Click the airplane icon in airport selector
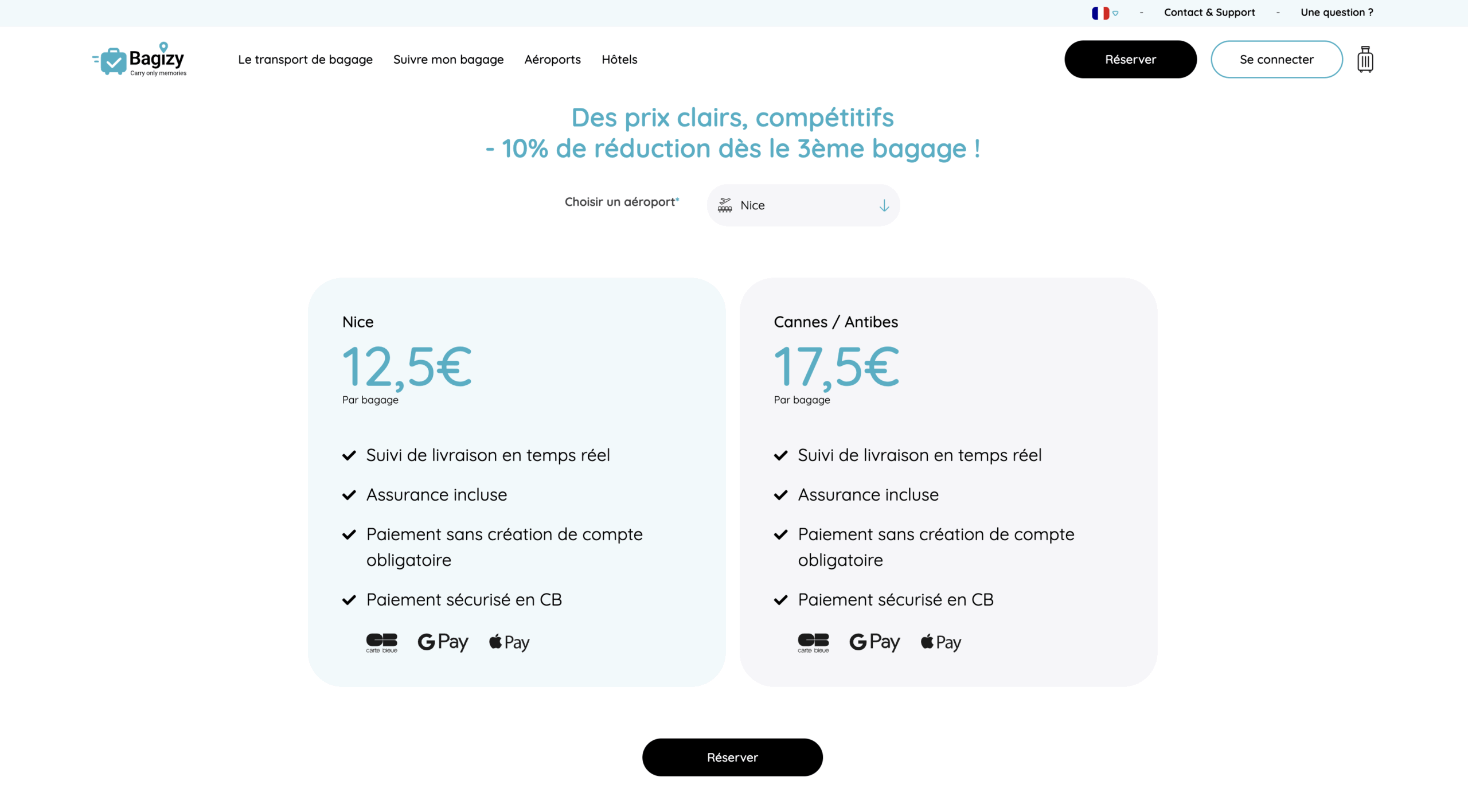The width and height of the screenshot is (1468, 812). pos(725,205)
